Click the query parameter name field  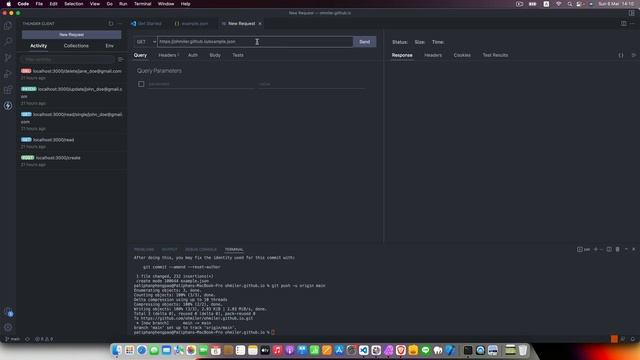201,84
